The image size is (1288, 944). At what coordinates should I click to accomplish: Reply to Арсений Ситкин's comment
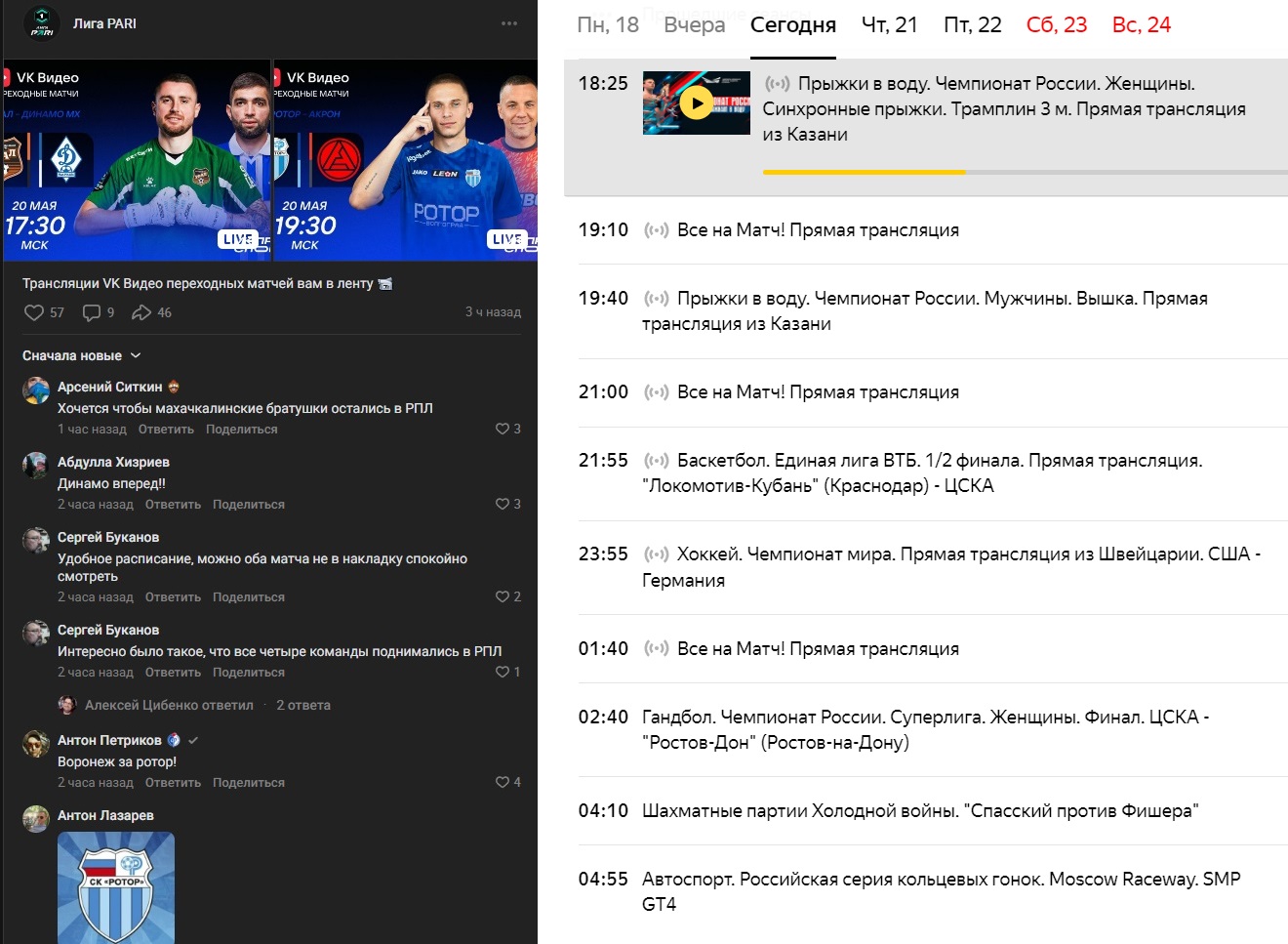coord(166,430)
